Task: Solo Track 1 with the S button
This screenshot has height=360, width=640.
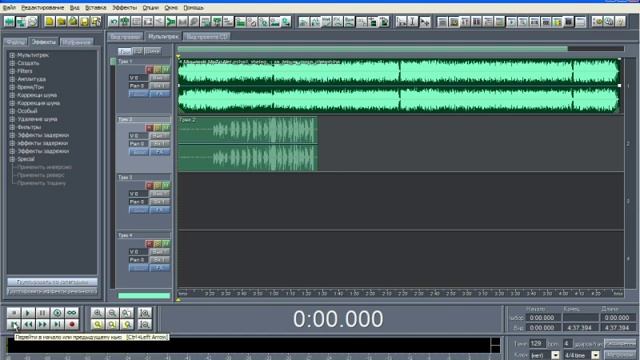Action: pos(158,69)
